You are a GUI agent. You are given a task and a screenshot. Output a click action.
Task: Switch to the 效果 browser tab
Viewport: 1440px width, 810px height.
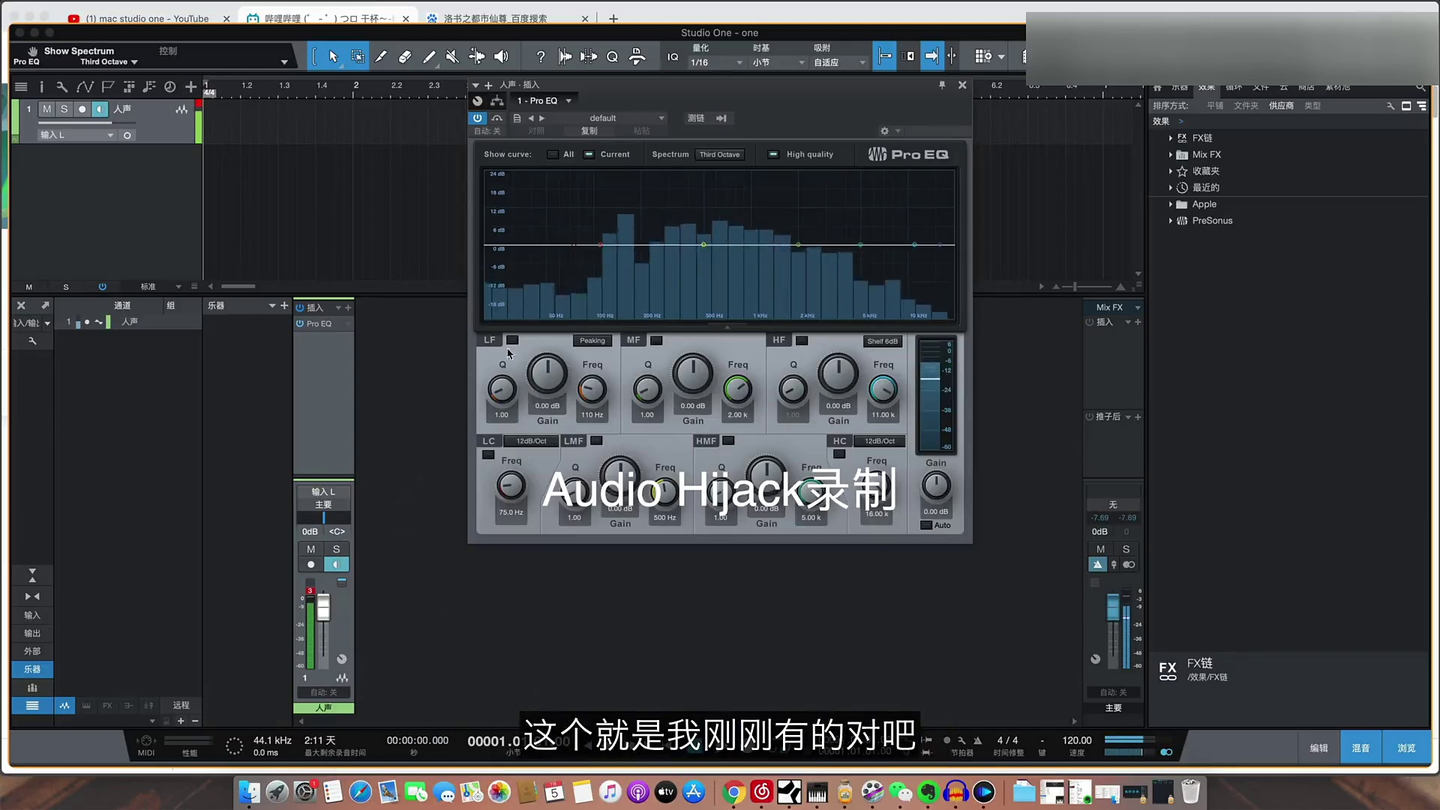(x=1207, y=88)
